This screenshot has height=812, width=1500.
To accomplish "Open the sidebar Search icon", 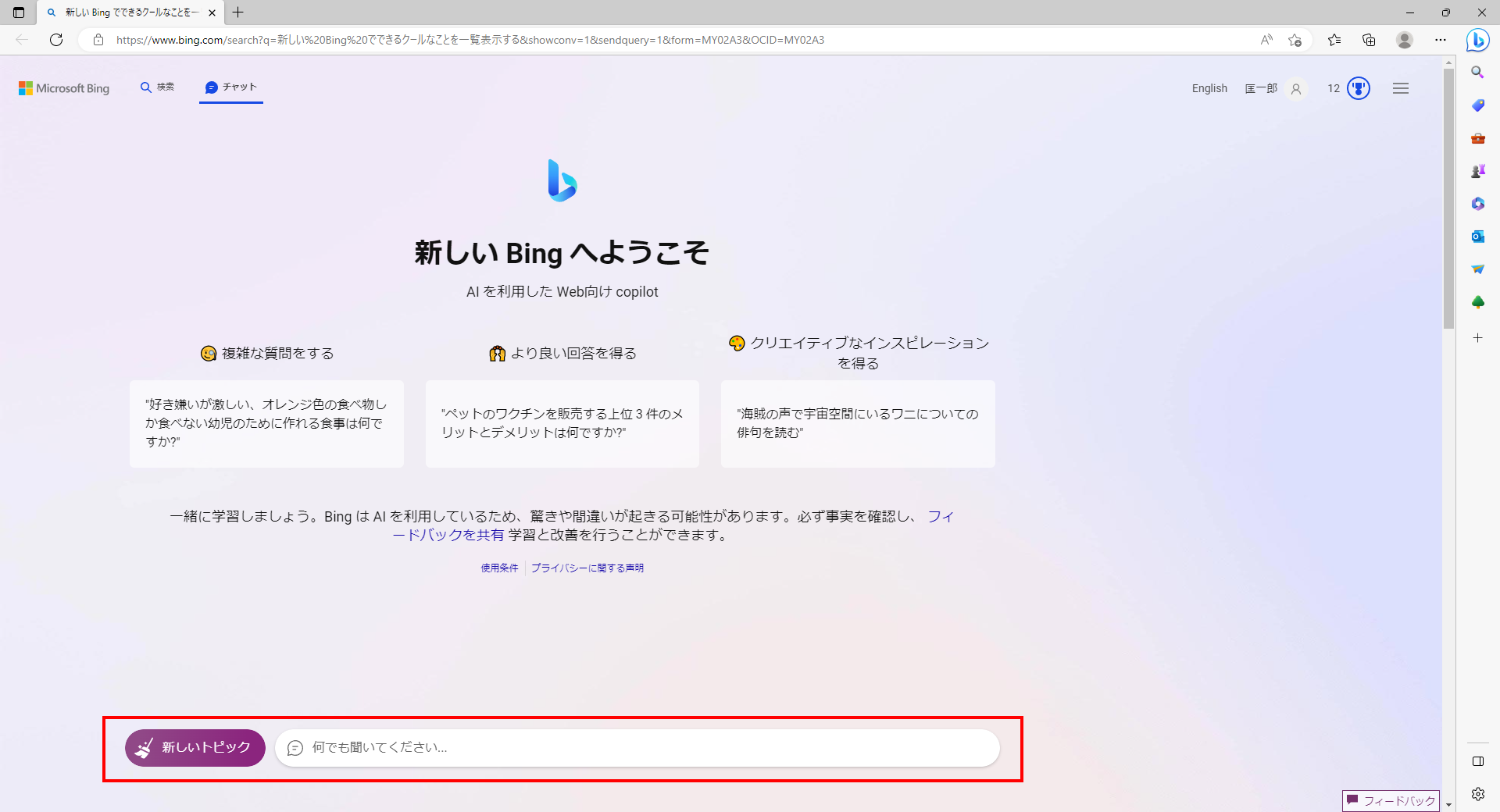I will point(1477,73).
